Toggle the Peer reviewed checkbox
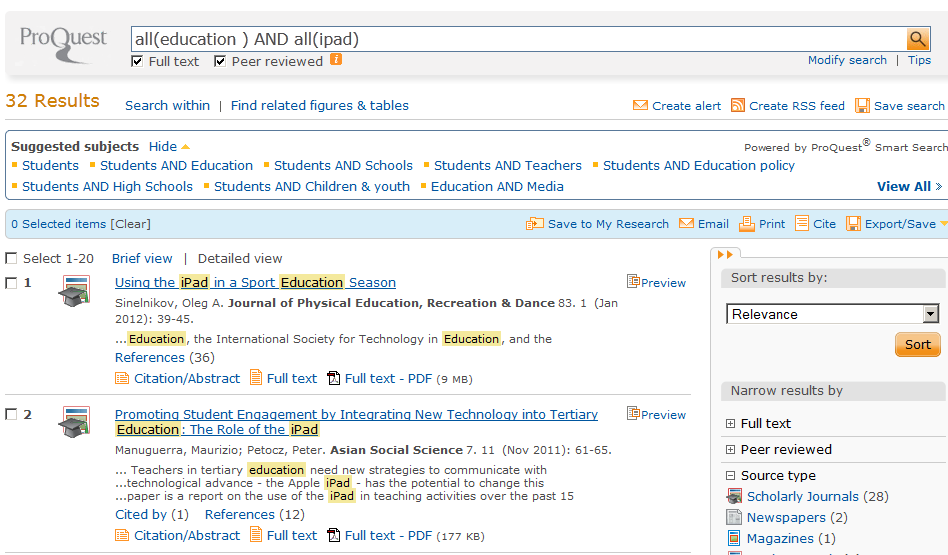The image size is (948, 555). tap(220, 61)
